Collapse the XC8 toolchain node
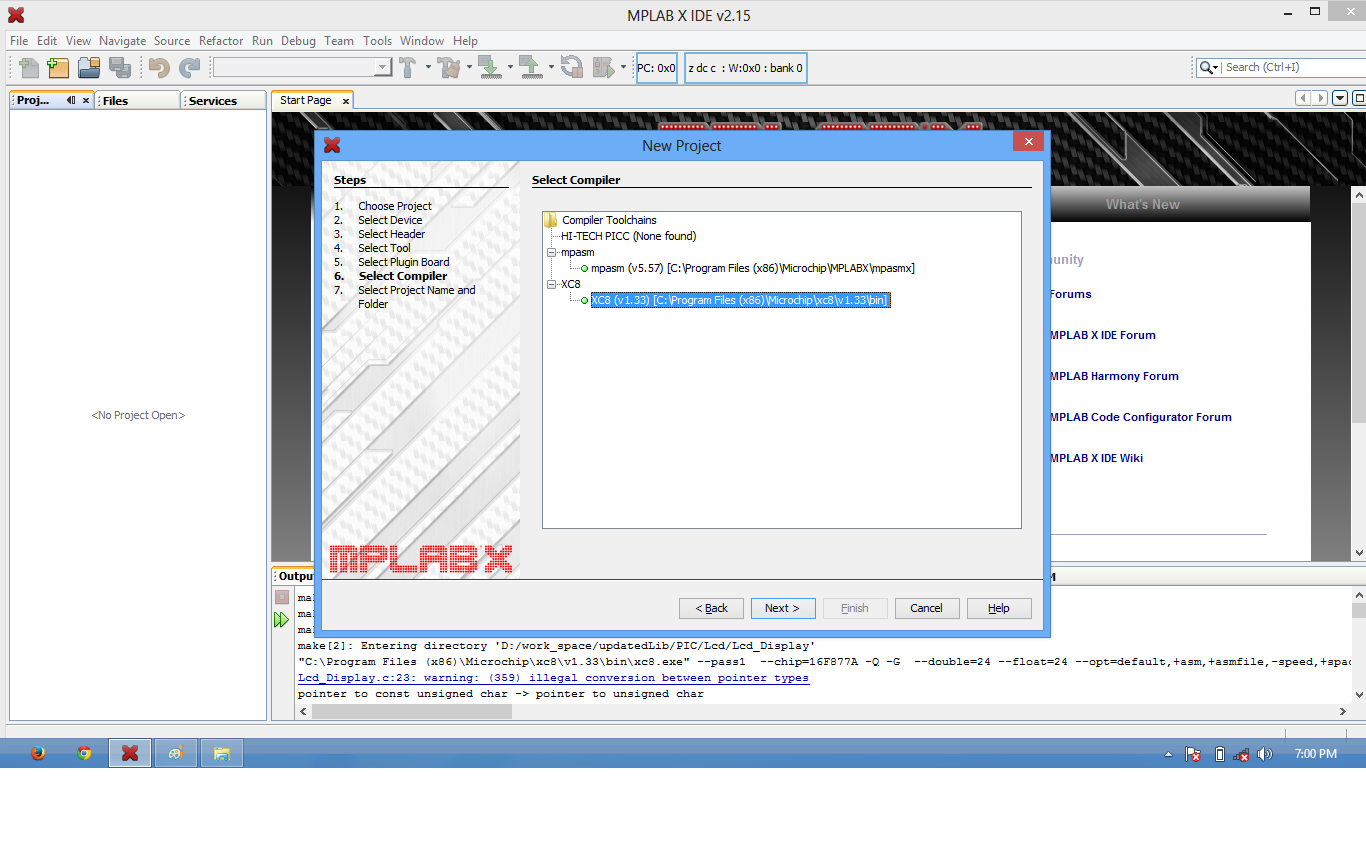1366x846 pixels. 551,285
